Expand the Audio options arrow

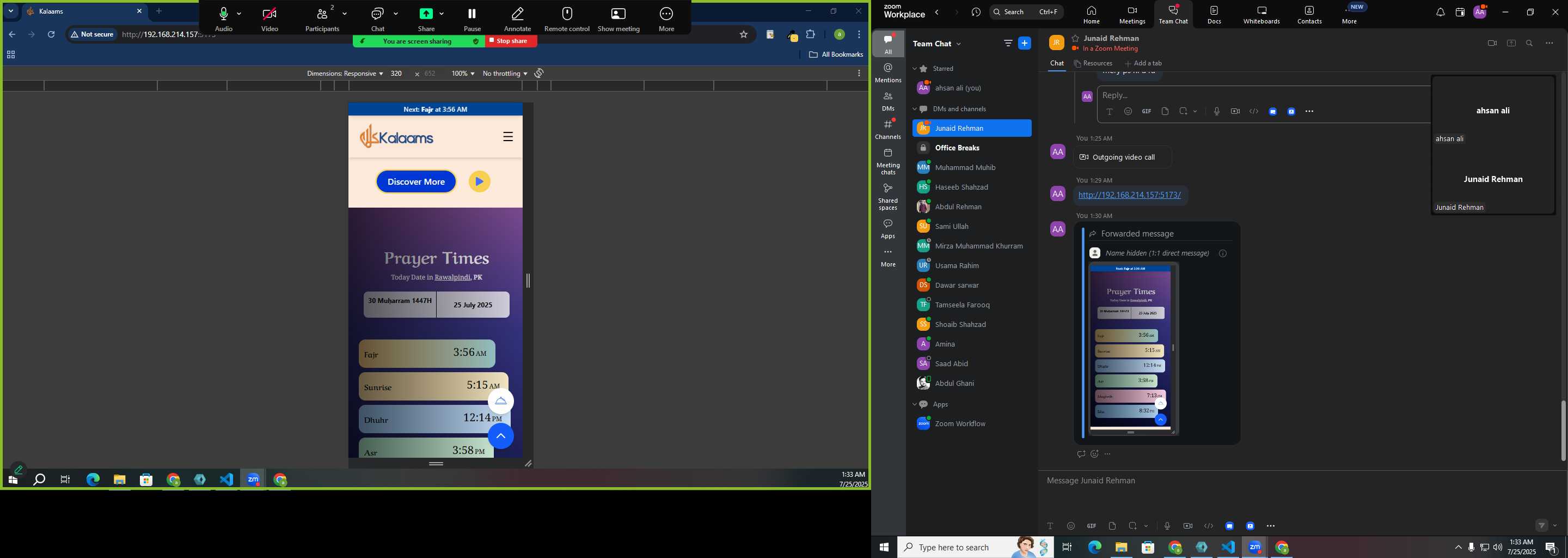point(239,14)
